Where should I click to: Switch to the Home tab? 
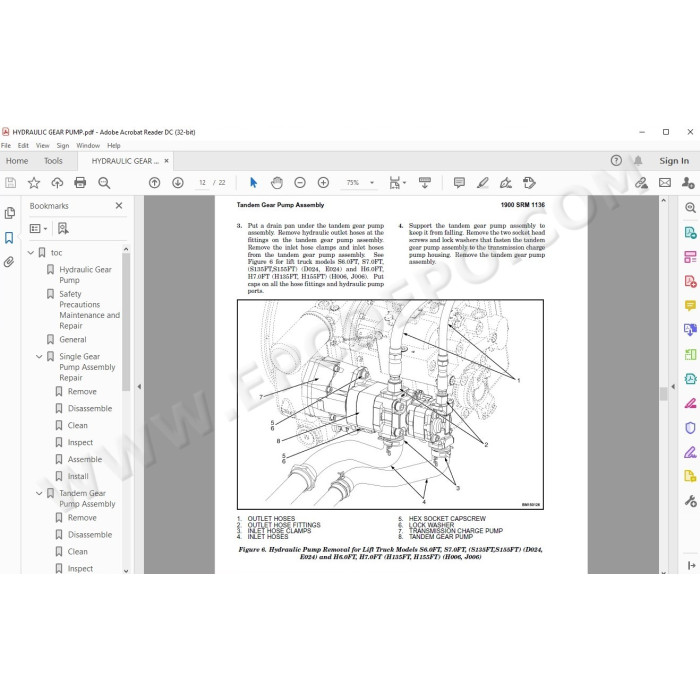tap(17, 161)
